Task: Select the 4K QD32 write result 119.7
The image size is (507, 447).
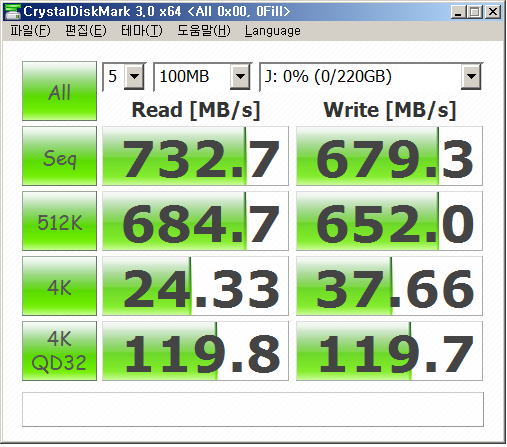Action: 389,351
